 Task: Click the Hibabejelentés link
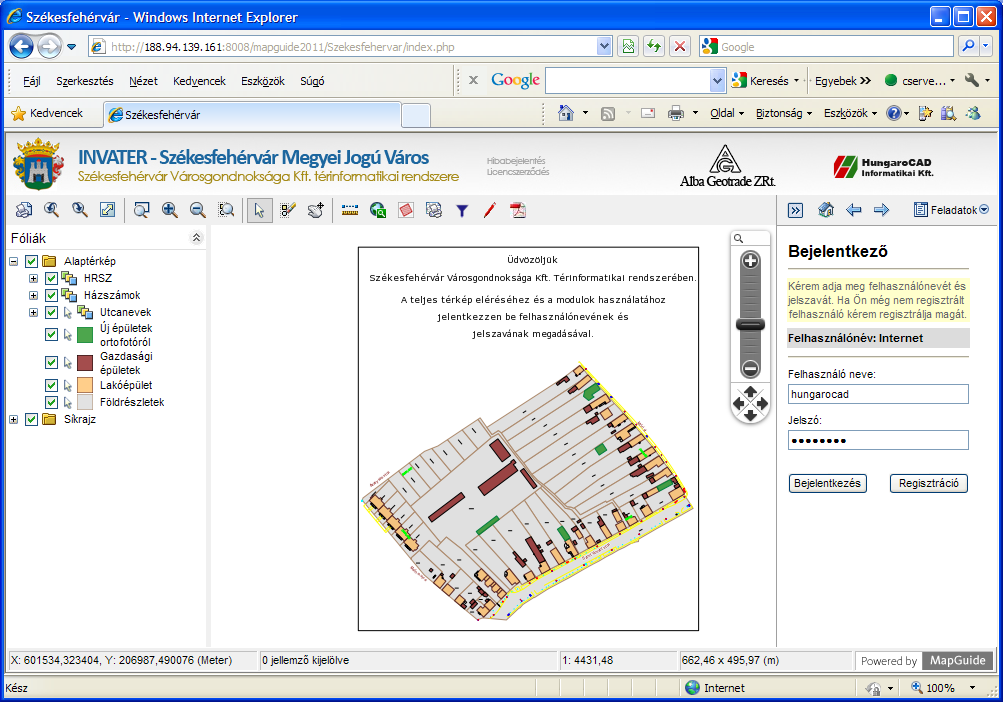coord(516,161)
